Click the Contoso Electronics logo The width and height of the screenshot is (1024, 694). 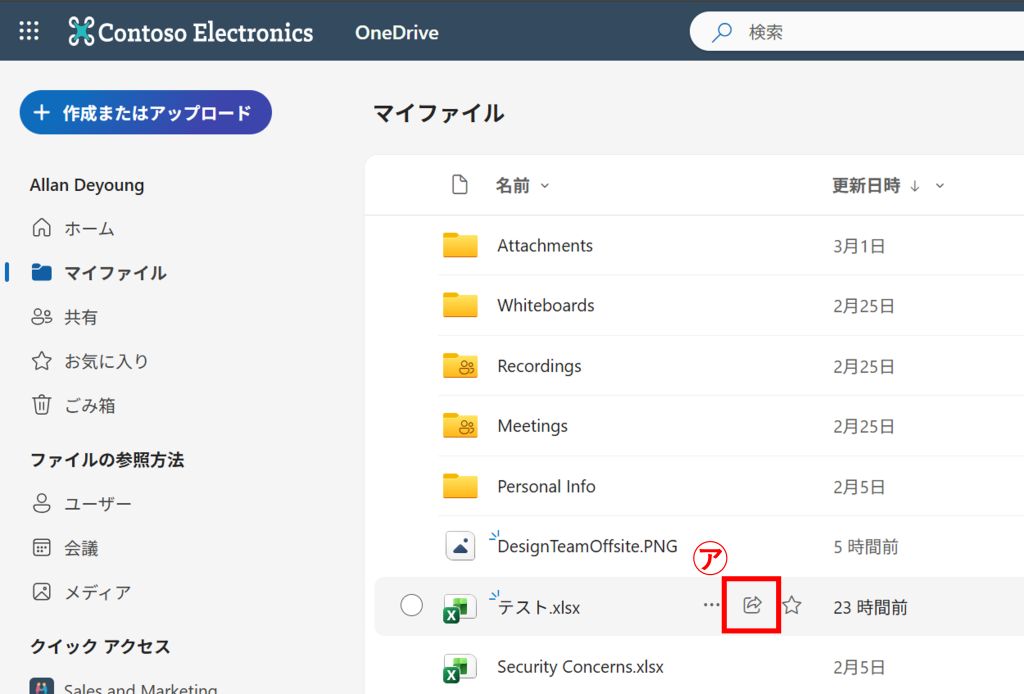(191, 32)
